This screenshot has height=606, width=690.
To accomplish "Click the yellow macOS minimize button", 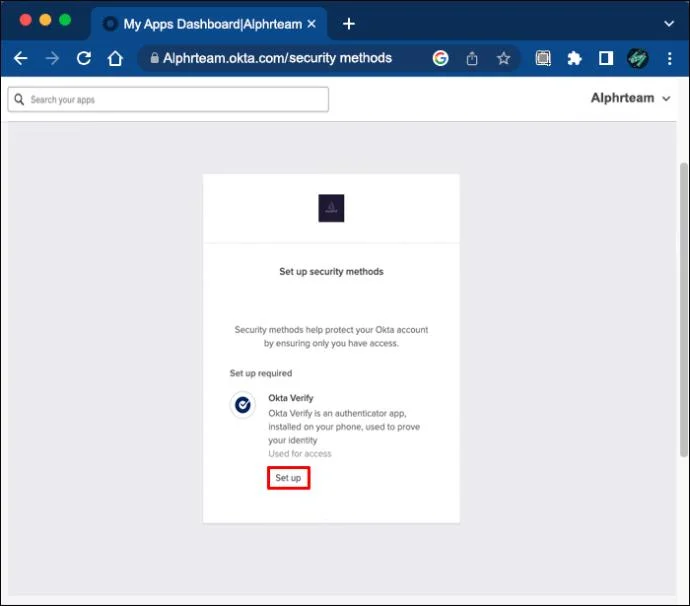I will (45, 20).
